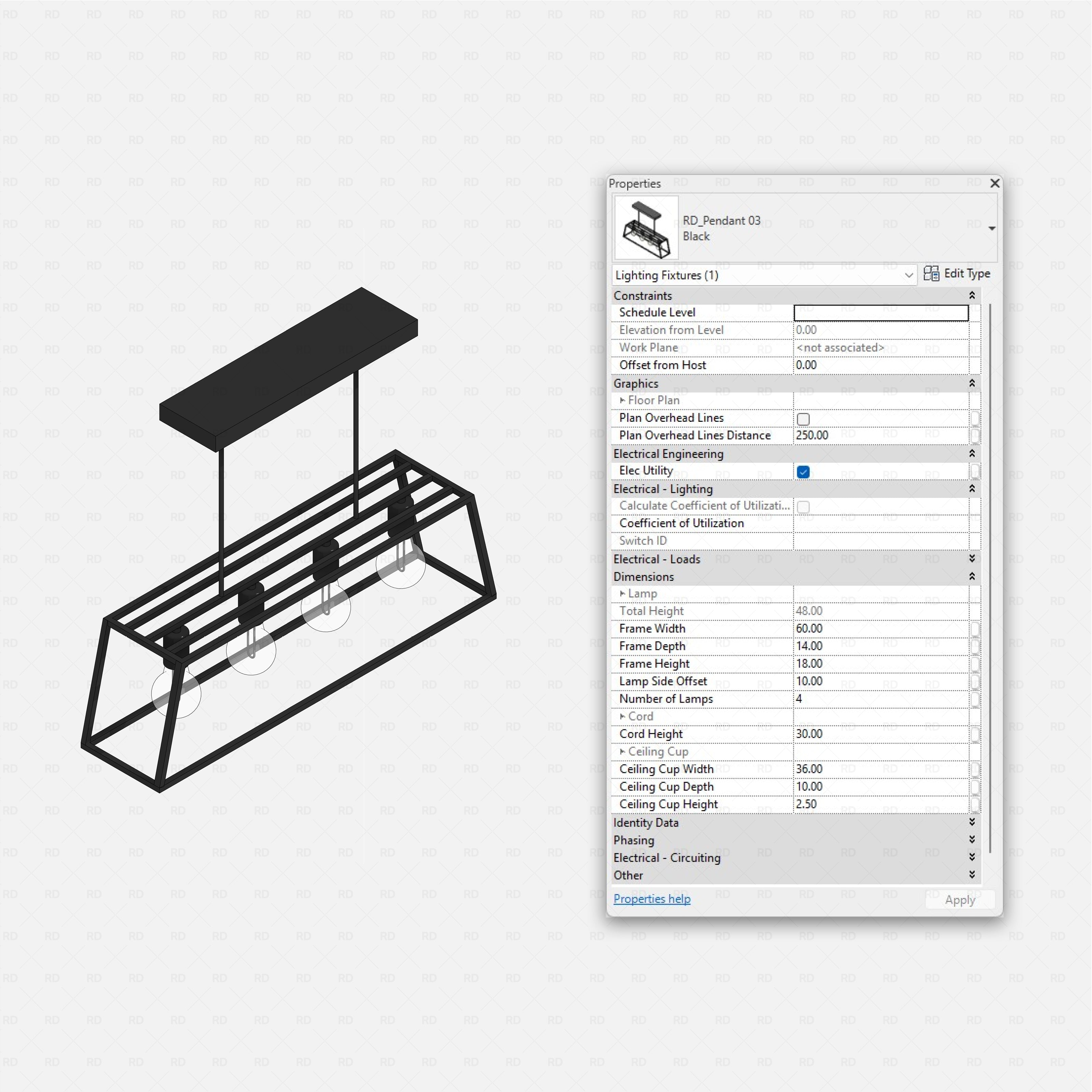Image resolution: width=1092 pixels, height=1092 pixels.
Task: Enable the Plan Overhead Lines checkbox
Action: [x=803, y=419]
